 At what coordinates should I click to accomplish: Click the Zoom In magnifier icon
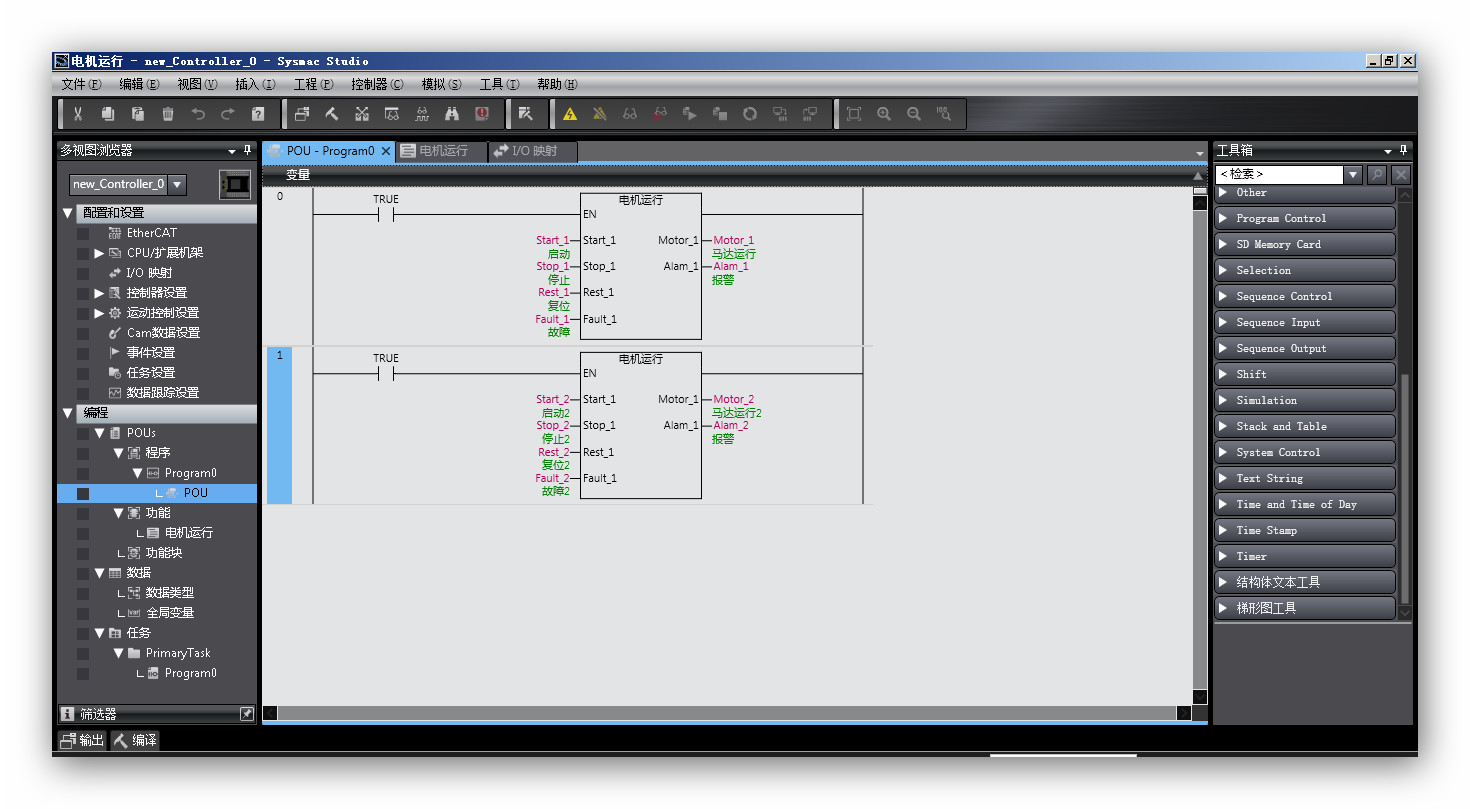pyautogui.click(x=884, y=114)
